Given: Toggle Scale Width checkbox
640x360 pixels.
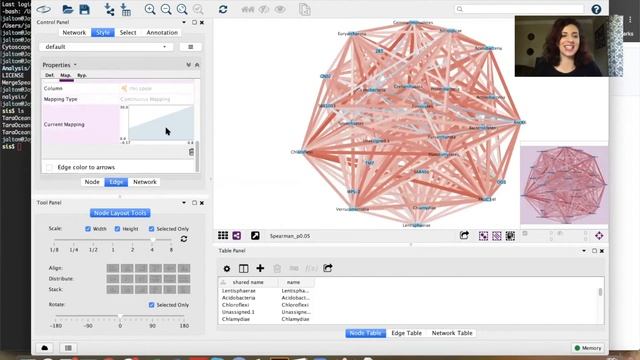Looking at the screenshot, I should click(88, 229).
